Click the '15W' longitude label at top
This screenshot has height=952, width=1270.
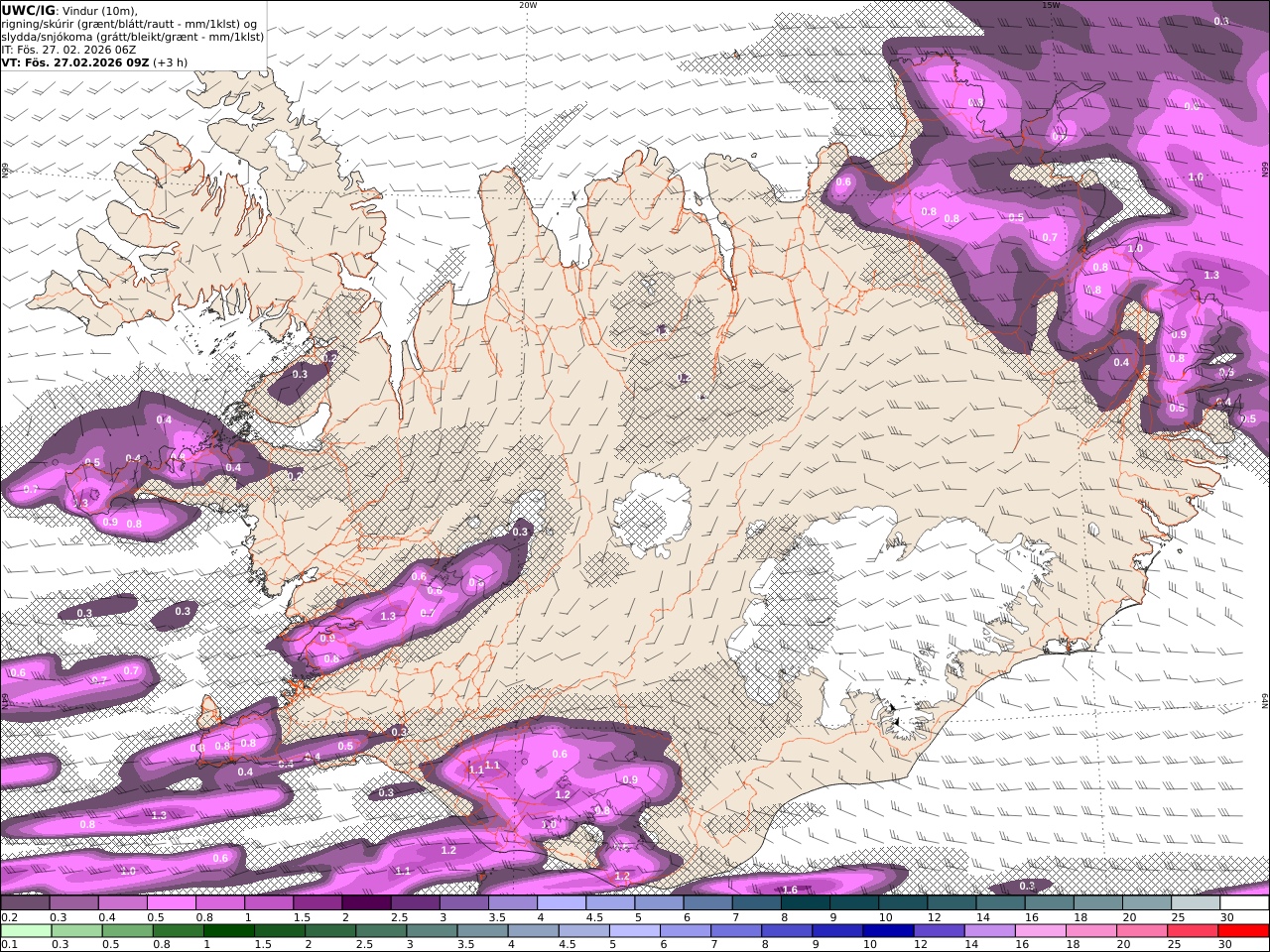pos(1051,5)
